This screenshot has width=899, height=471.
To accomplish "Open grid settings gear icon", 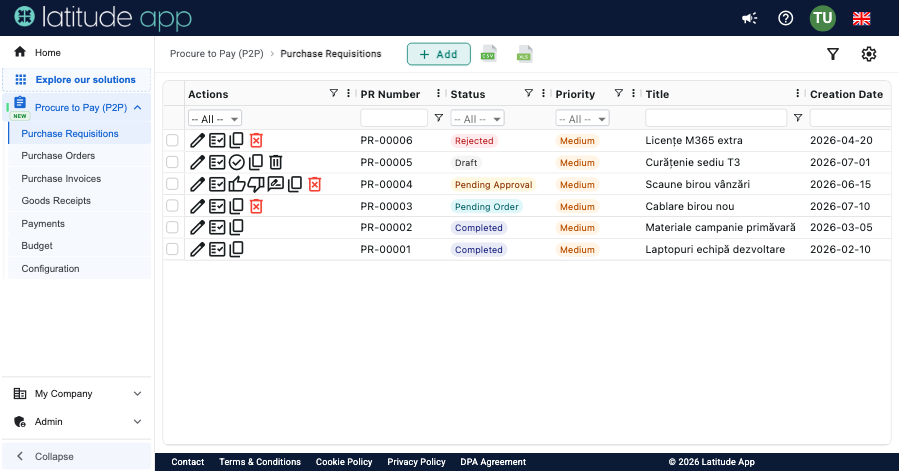I will (x=869, y=54).
